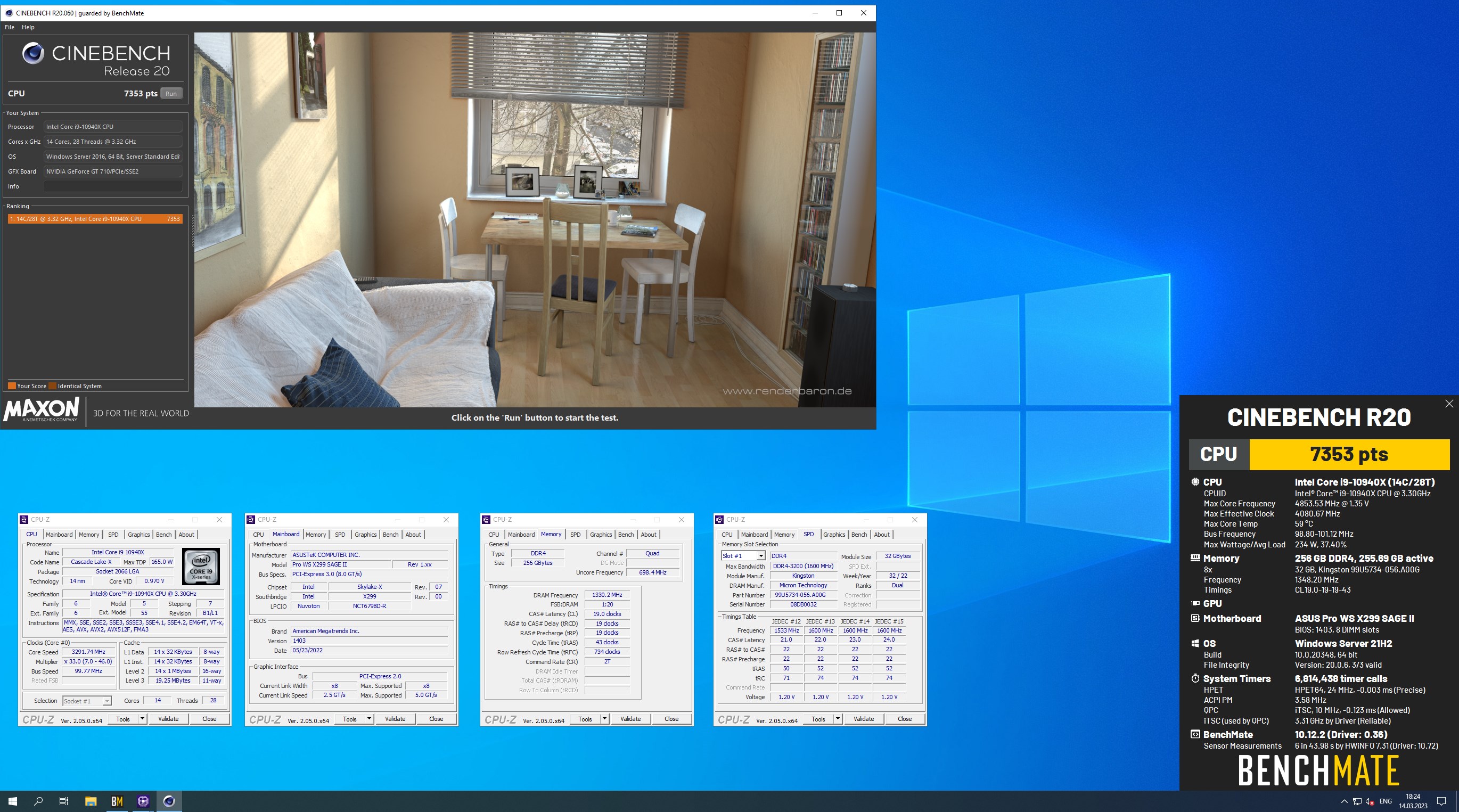Click CPU-Z icon in Mainboard window titlebar
The image size is (1459, 812).
click(251, 519)
